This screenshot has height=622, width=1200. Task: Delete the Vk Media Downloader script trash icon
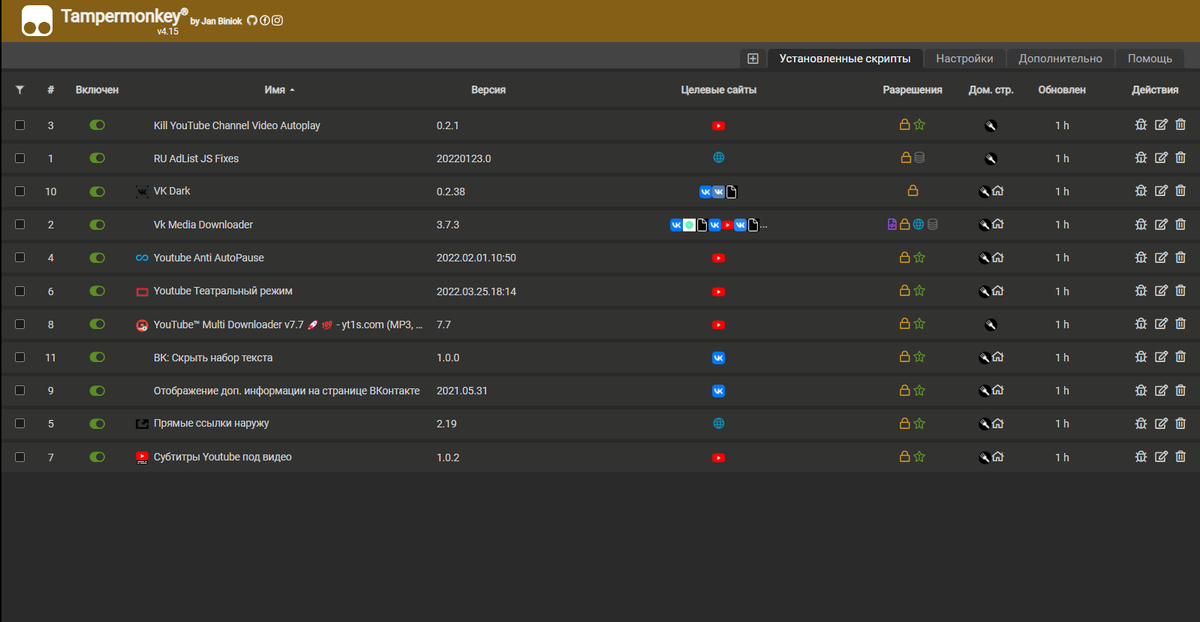[1180, 224]
